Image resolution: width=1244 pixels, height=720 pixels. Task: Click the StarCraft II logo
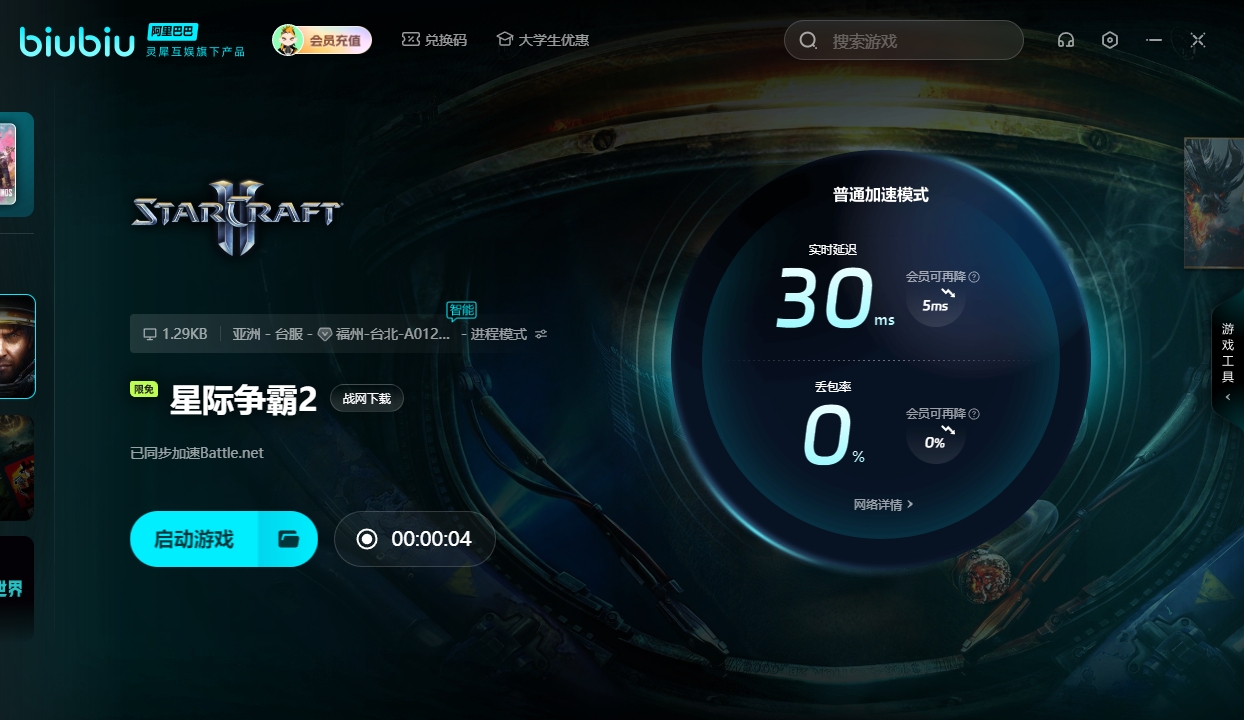[238, 216]
